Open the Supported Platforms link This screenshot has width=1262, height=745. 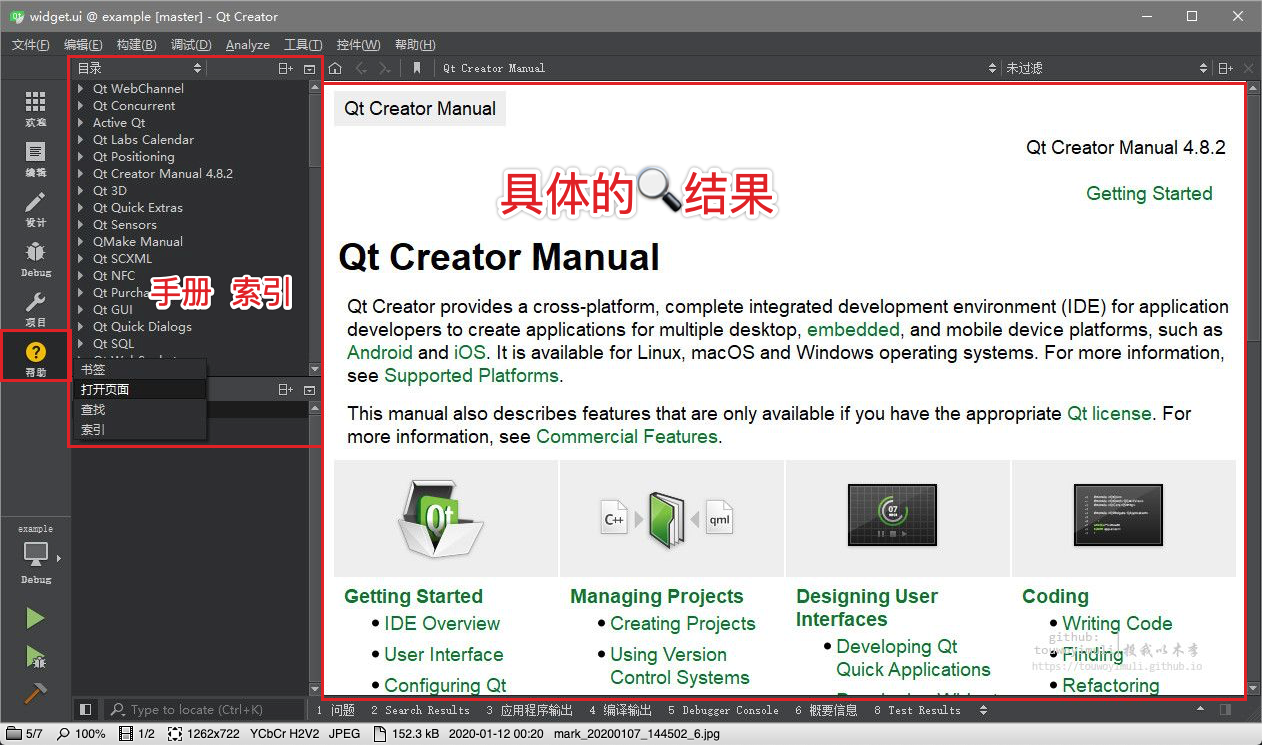pyautogui.click(x=471, y=376)
